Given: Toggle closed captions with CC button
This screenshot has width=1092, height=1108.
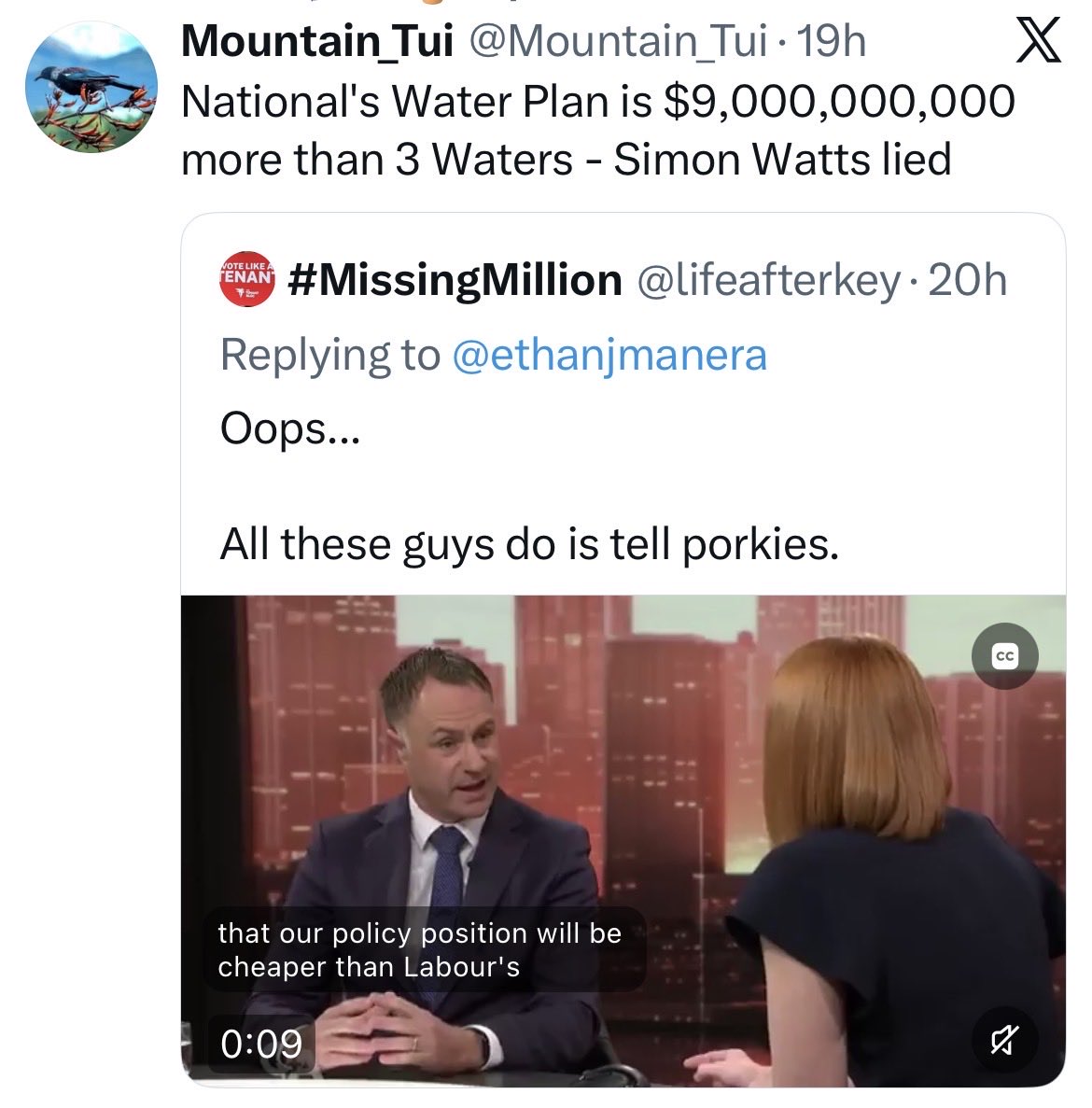Looking at the screenshot, I should click(x=1004, y=657).
